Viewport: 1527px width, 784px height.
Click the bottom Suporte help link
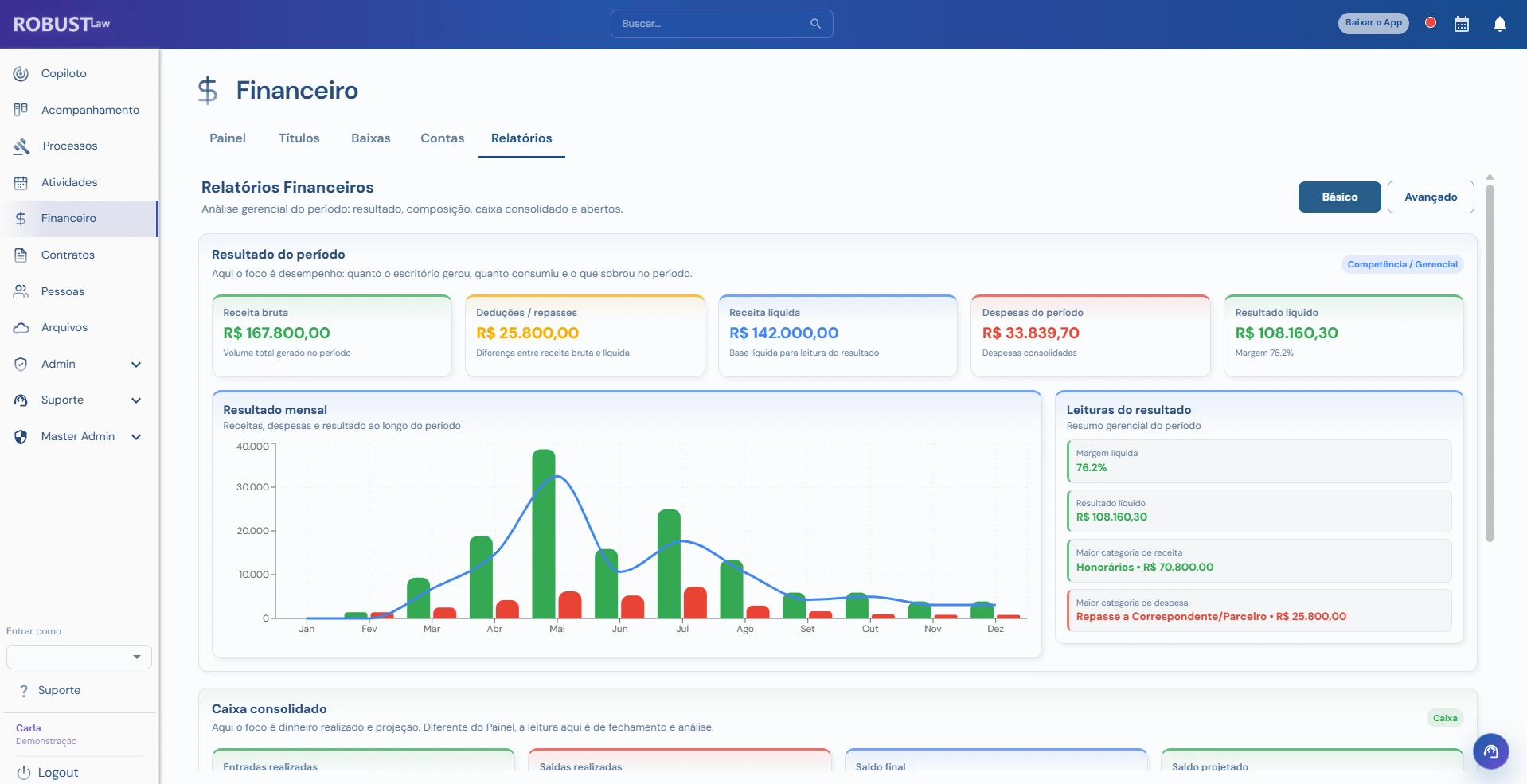[59, 691]
